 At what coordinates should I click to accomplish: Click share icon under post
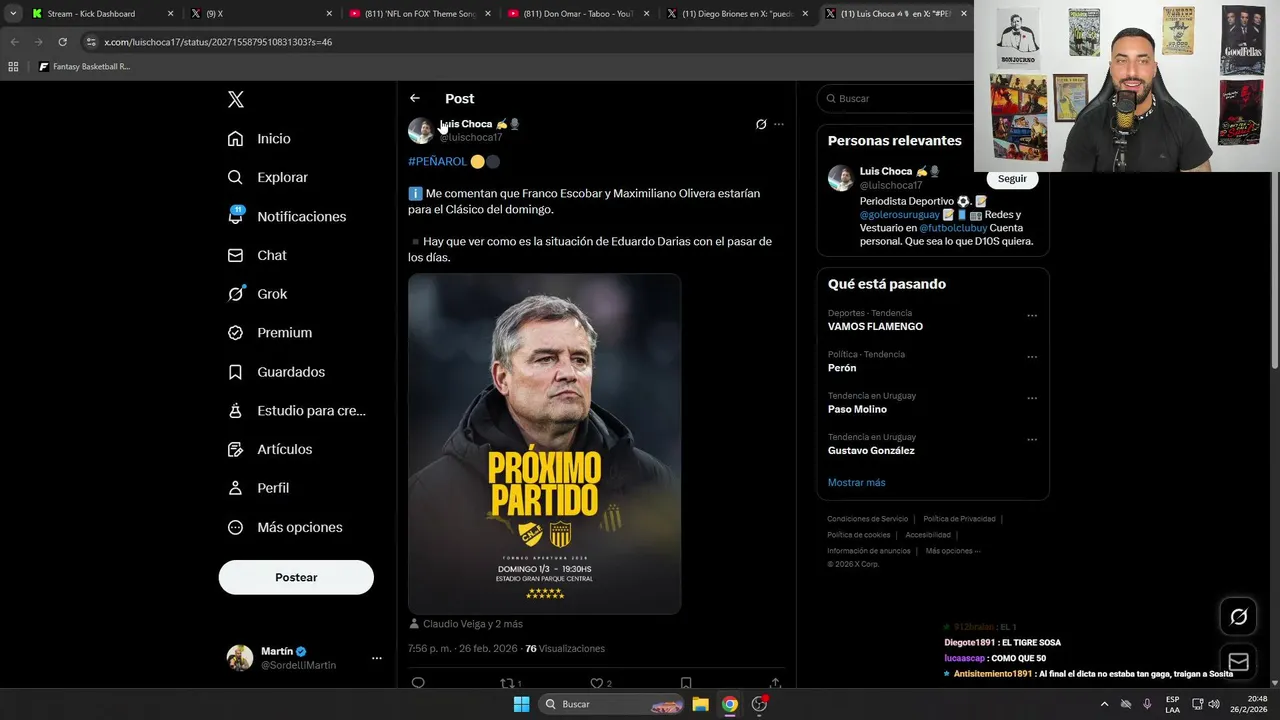pos(775,683)
